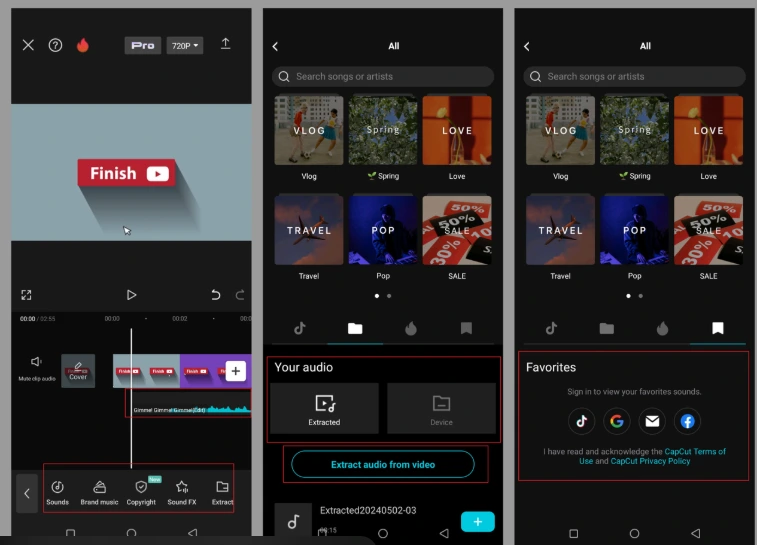Screen dimensions: 757x545
Task: Switch to trending flame tab in middle screen
Action: pyautogui.click(x=411, y=329)
